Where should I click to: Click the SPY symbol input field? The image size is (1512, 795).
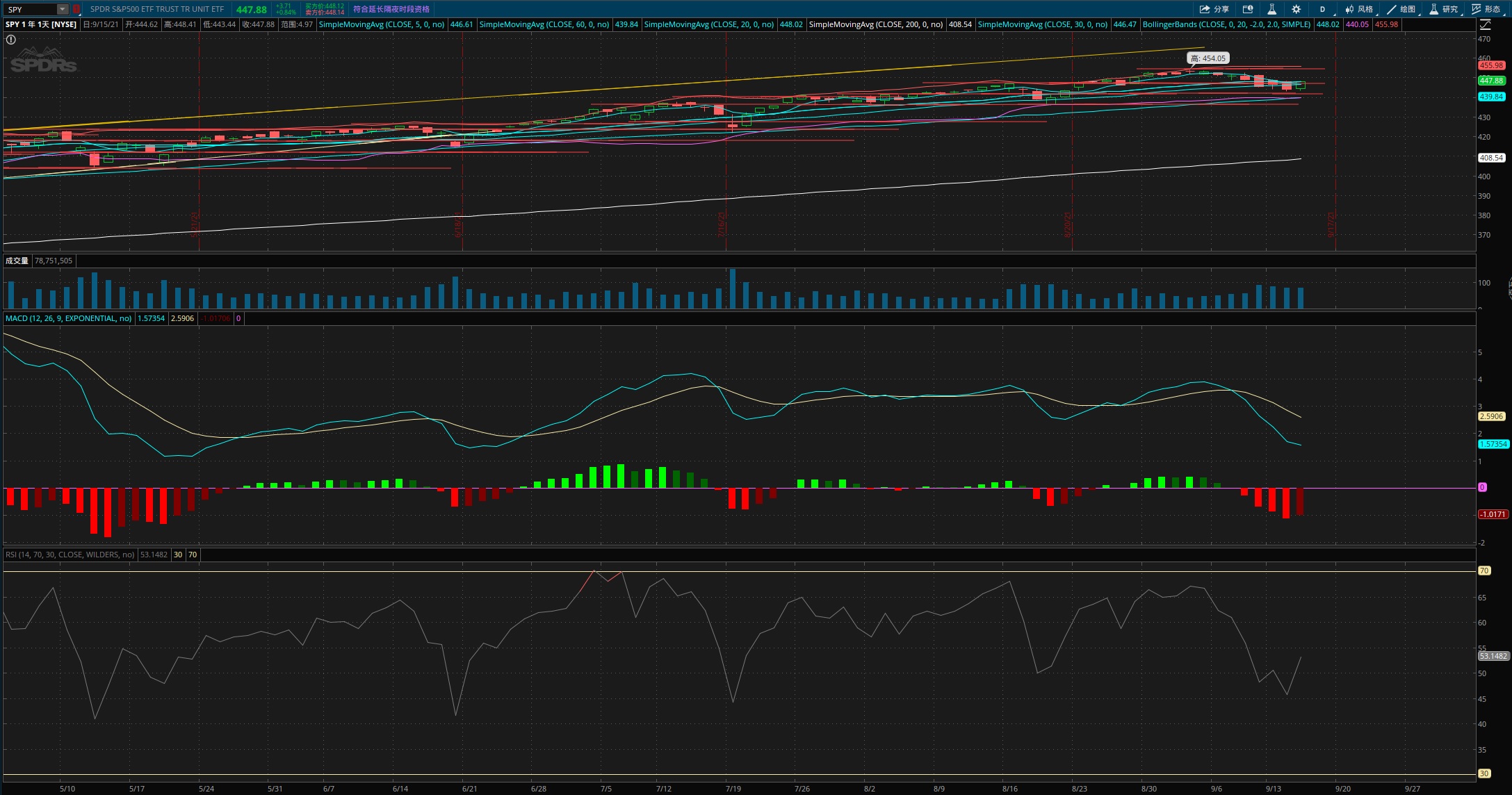click(x=31, y=10)
